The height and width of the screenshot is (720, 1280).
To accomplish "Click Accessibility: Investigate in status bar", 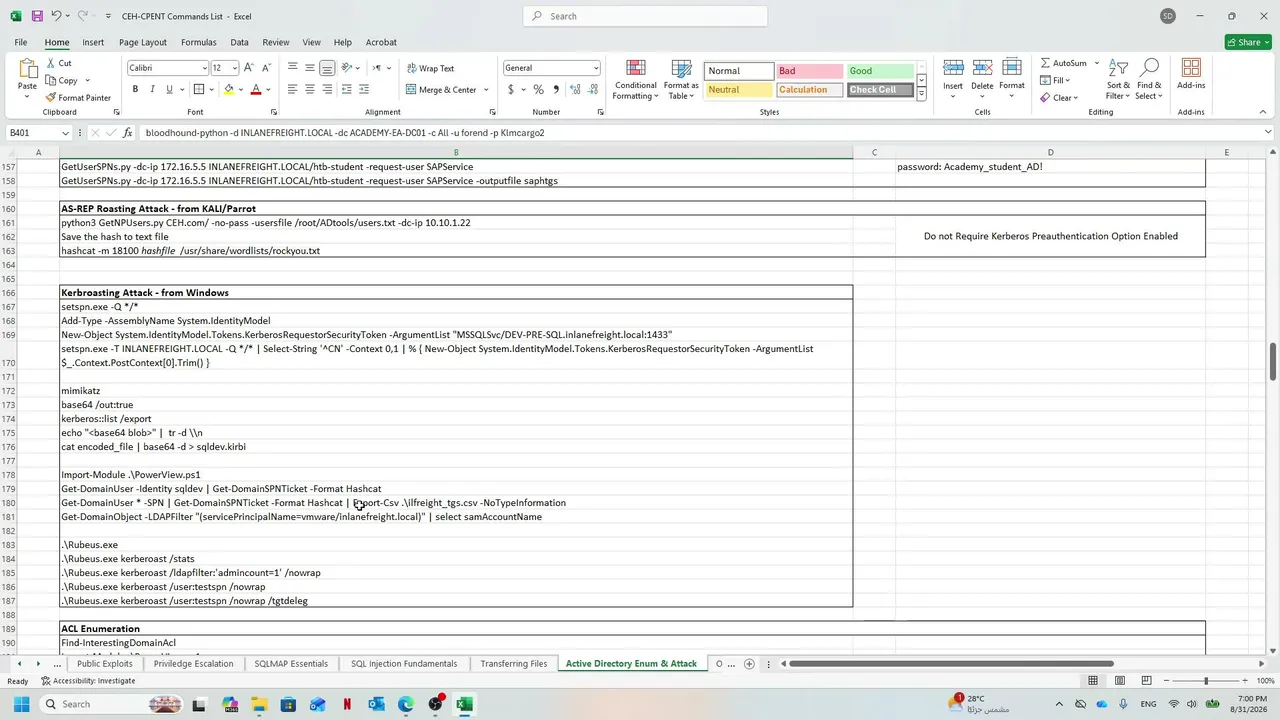I will [88, 681].
